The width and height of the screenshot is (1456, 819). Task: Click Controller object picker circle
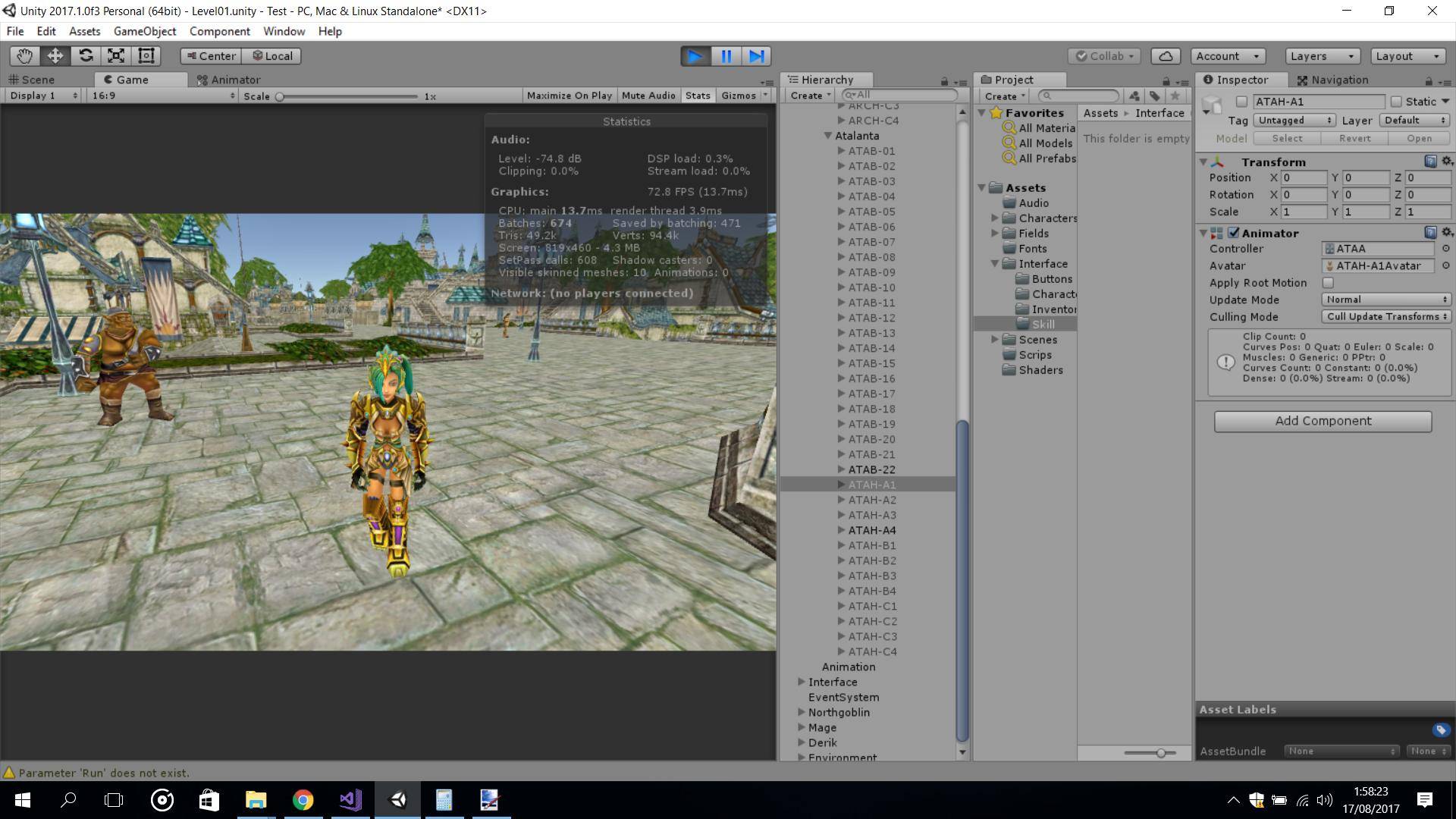pos(1445,249)
